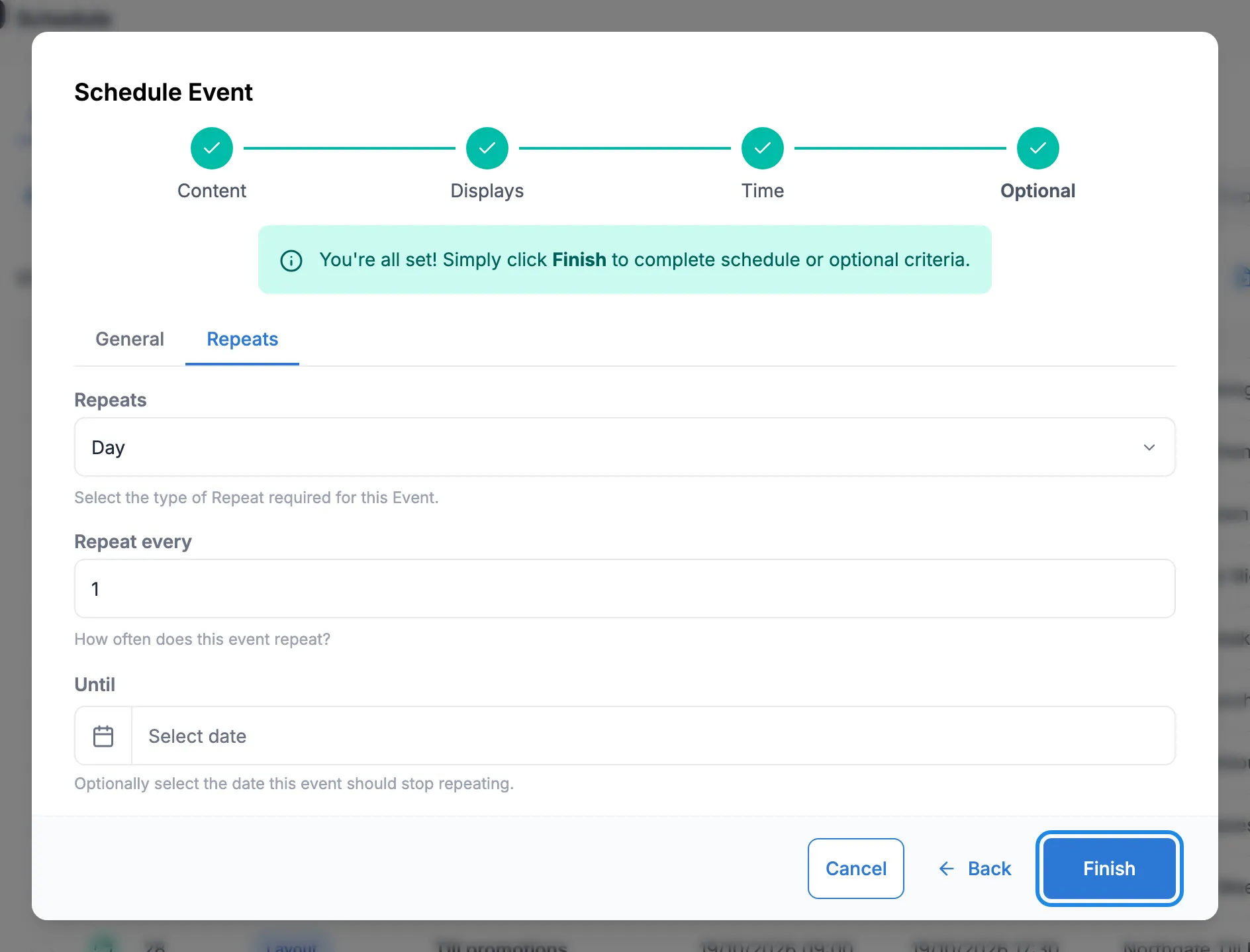Click the Time step label
This screenshot has width=1250, height=952.
click(763, 191)
